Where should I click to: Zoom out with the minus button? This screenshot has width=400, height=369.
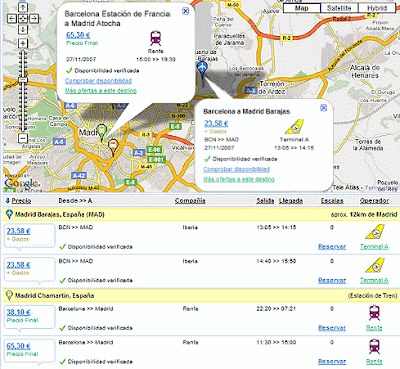pyautogui.click(x=23, y=138)
